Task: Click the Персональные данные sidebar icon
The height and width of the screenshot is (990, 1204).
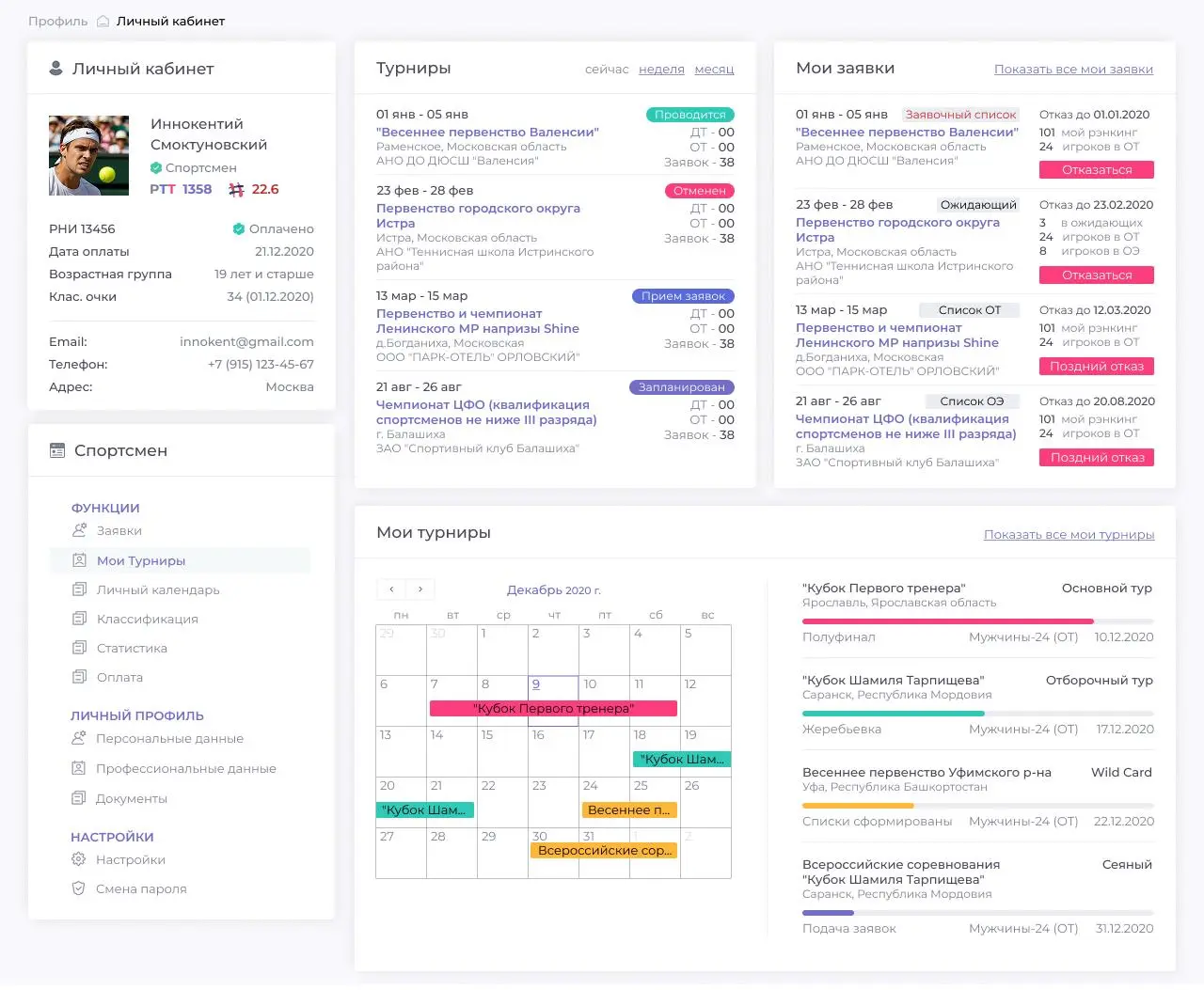Action: pyautogui.click(x=79, y=738)
